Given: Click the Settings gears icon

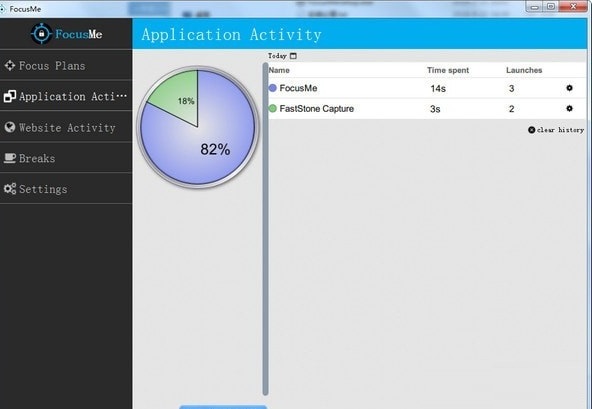Looking at the screenshot, I should [x=10, y=188].
